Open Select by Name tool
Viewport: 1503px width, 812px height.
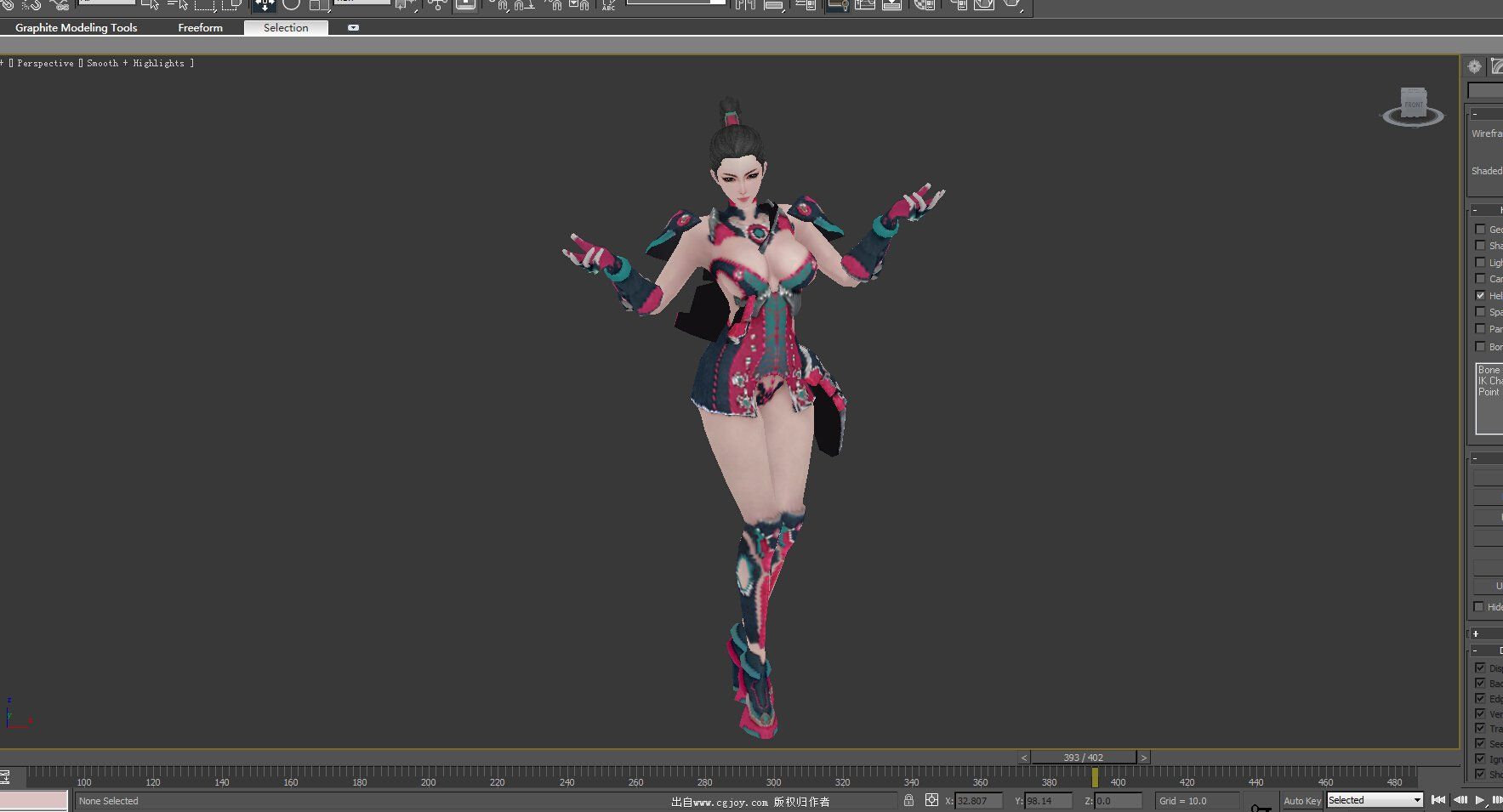(x=179, y=4)
